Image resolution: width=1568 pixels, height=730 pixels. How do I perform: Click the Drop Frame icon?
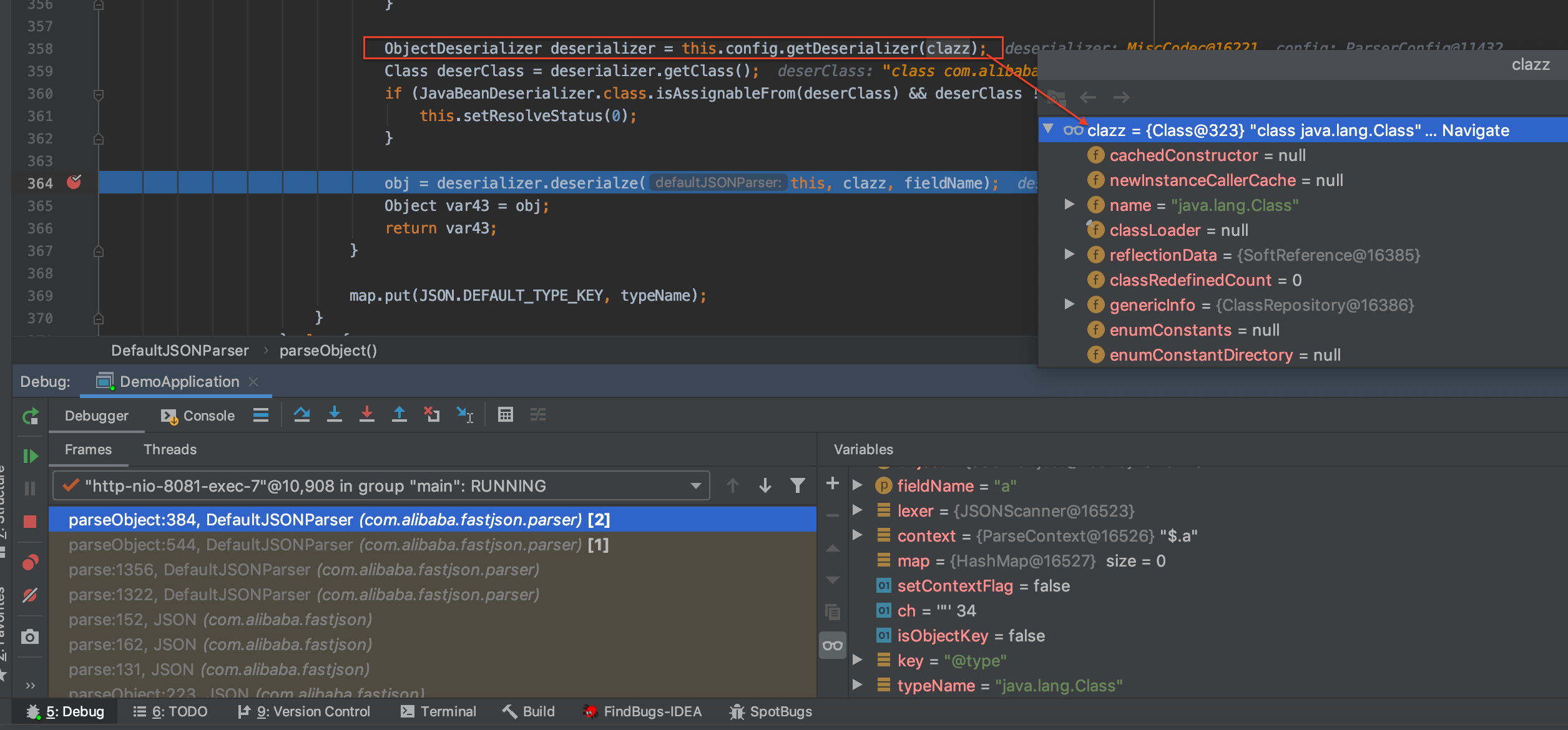pos(432,415)
